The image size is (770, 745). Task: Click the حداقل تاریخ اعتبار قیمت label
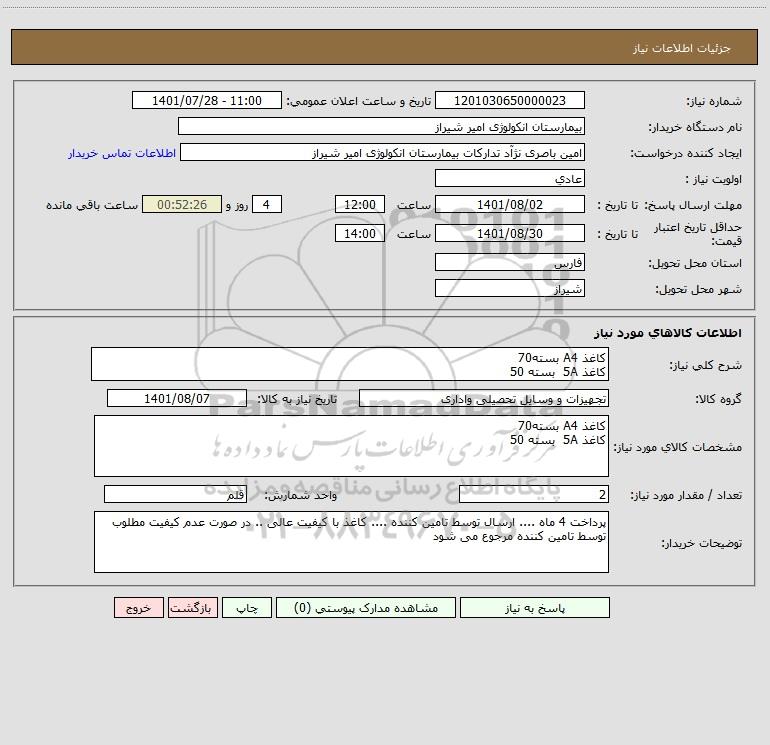(x=698, y=234)
